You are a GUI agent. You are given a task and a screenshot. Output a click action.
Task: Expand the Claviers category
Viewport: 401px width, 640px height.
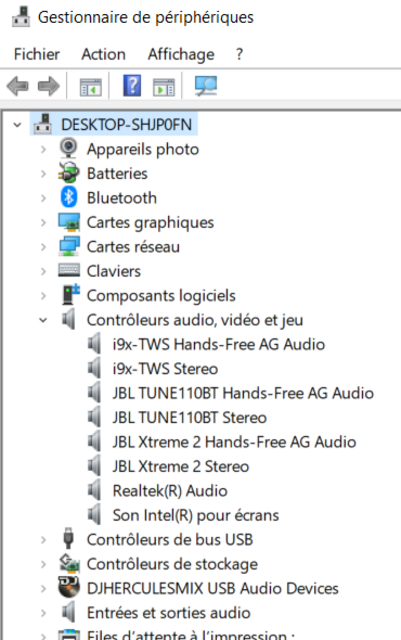pos(43,271)
